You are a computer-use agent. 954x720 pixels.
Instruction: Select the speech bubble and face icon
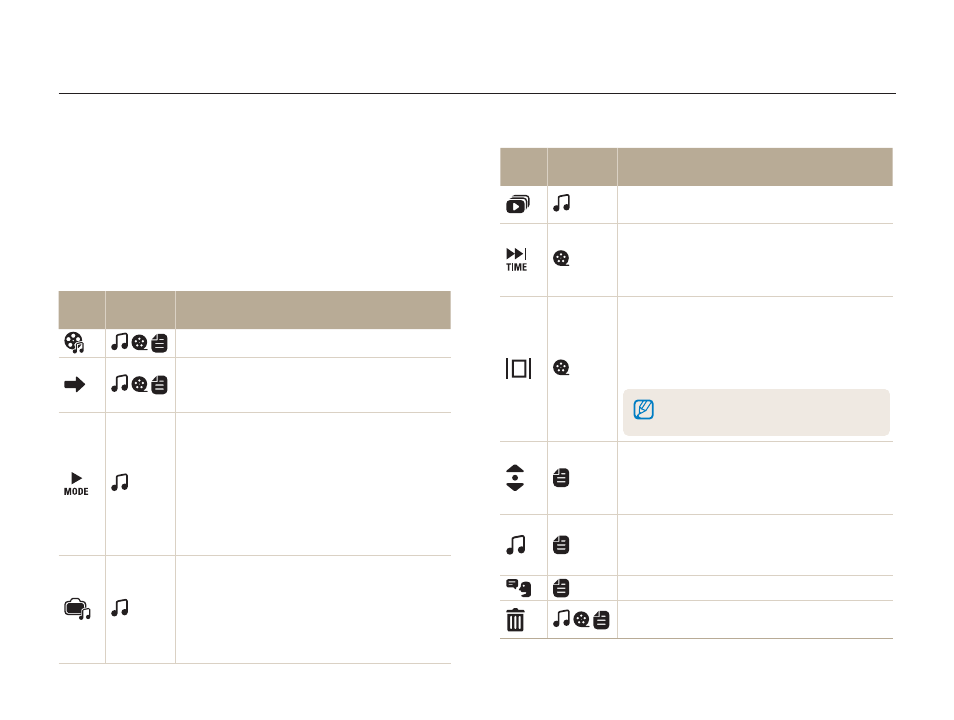(x=518, y=588)
